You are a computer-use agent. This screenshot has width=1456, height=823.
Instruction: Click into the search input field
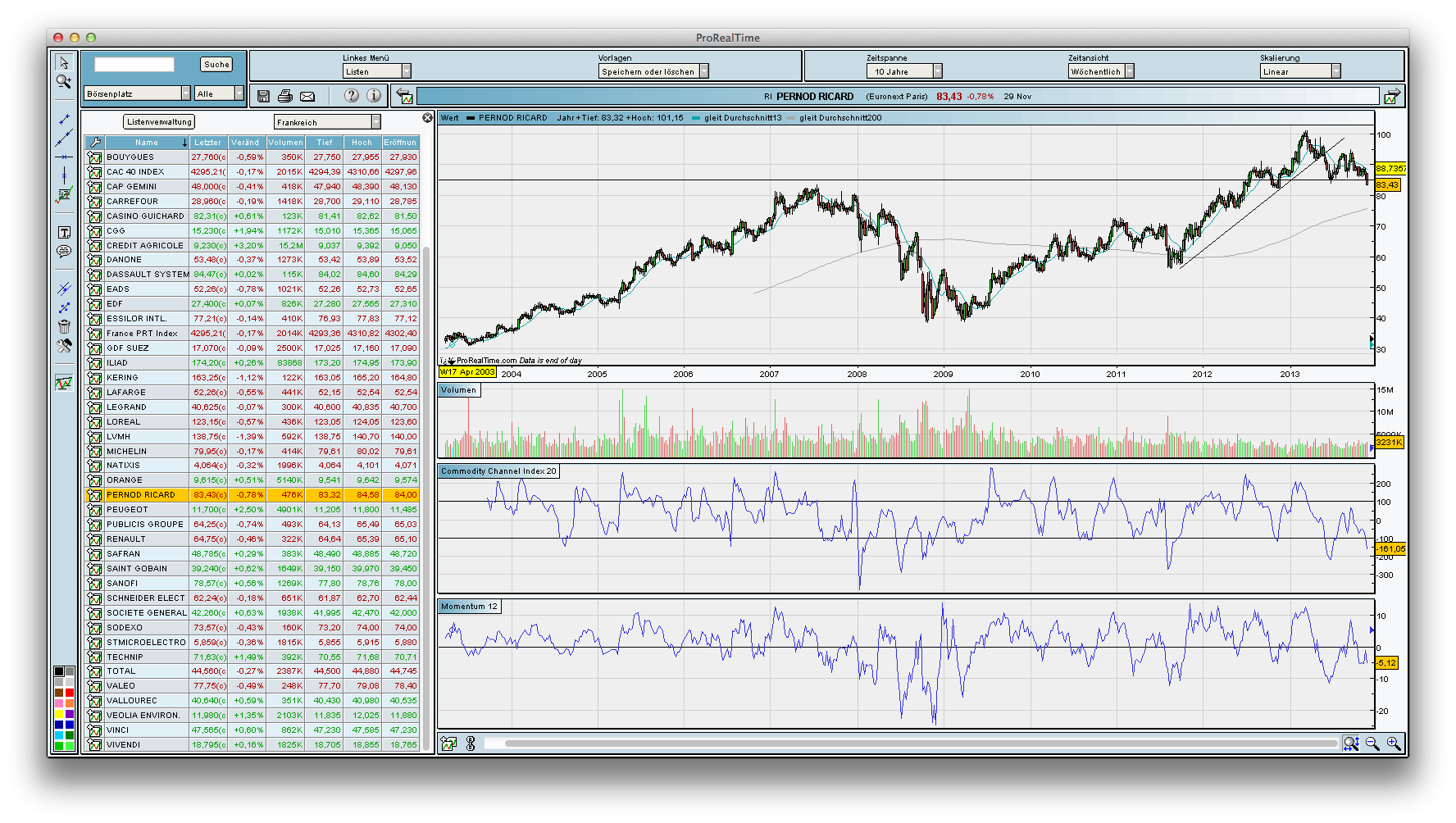click(x=134, y=64)
